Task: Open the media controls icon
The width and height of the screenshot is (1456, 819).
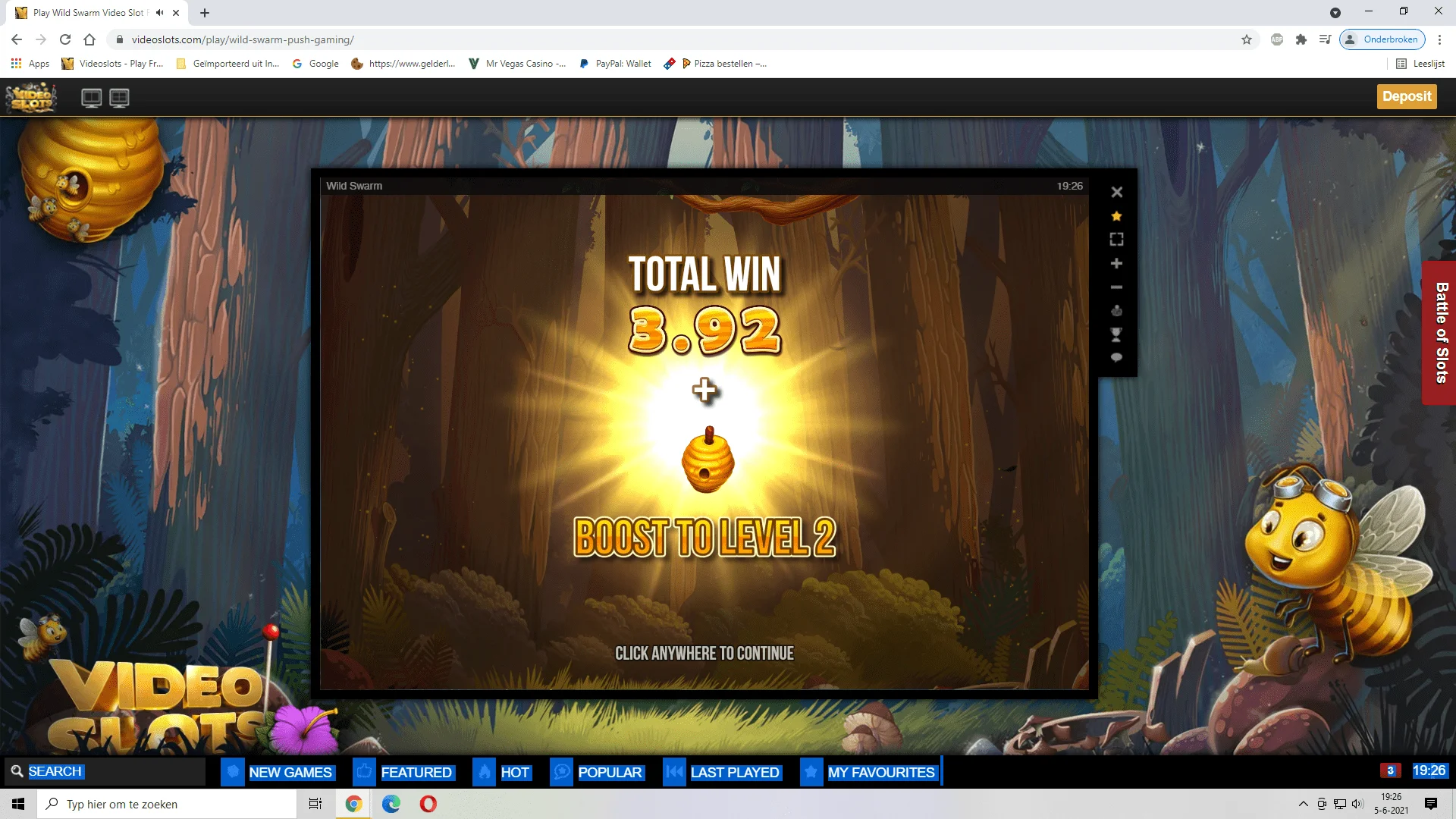Action: pyautogui.click(x=1326, y=39)
